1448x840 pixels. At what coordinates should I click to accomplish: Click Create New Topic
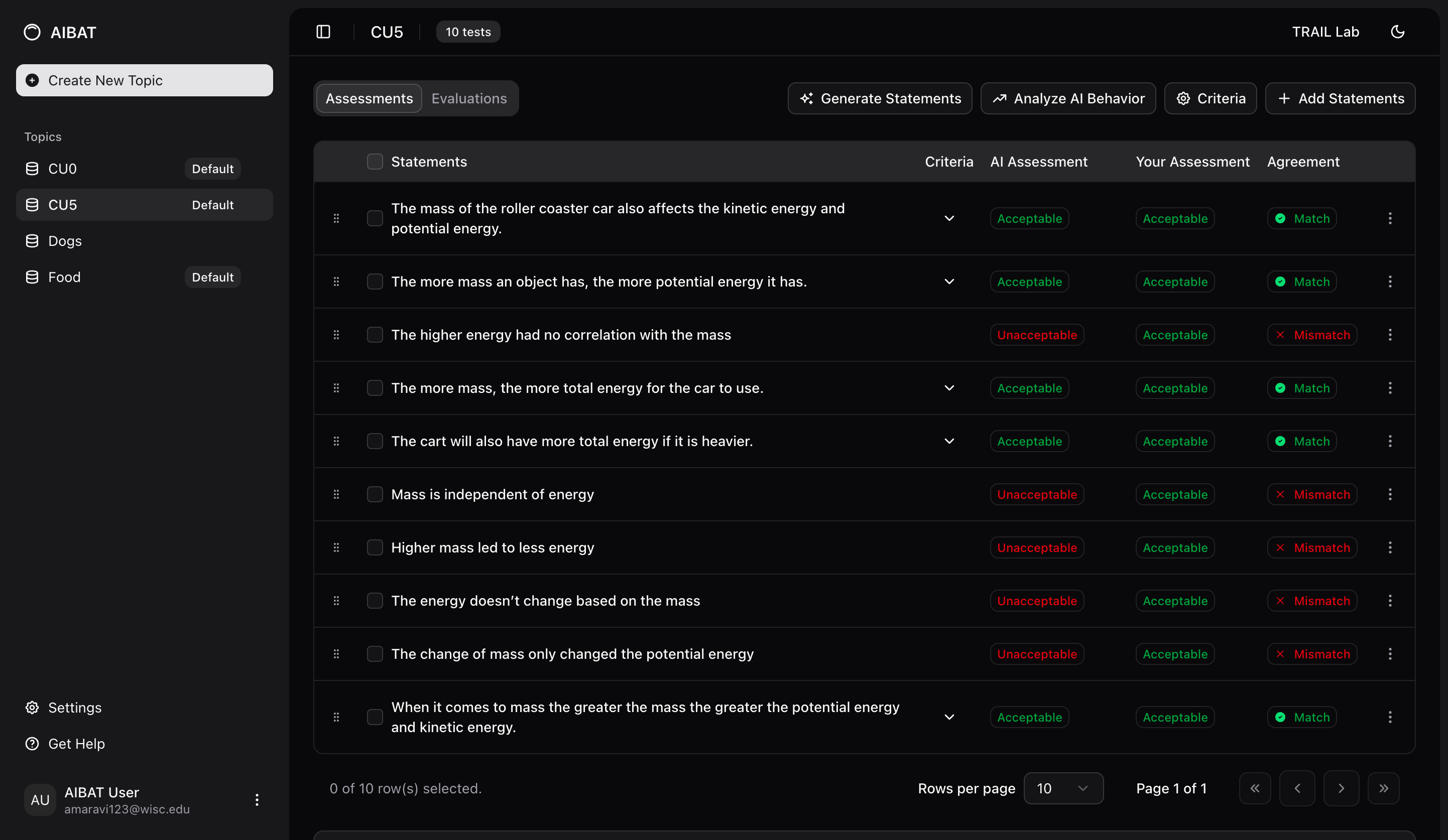(144, 80)
